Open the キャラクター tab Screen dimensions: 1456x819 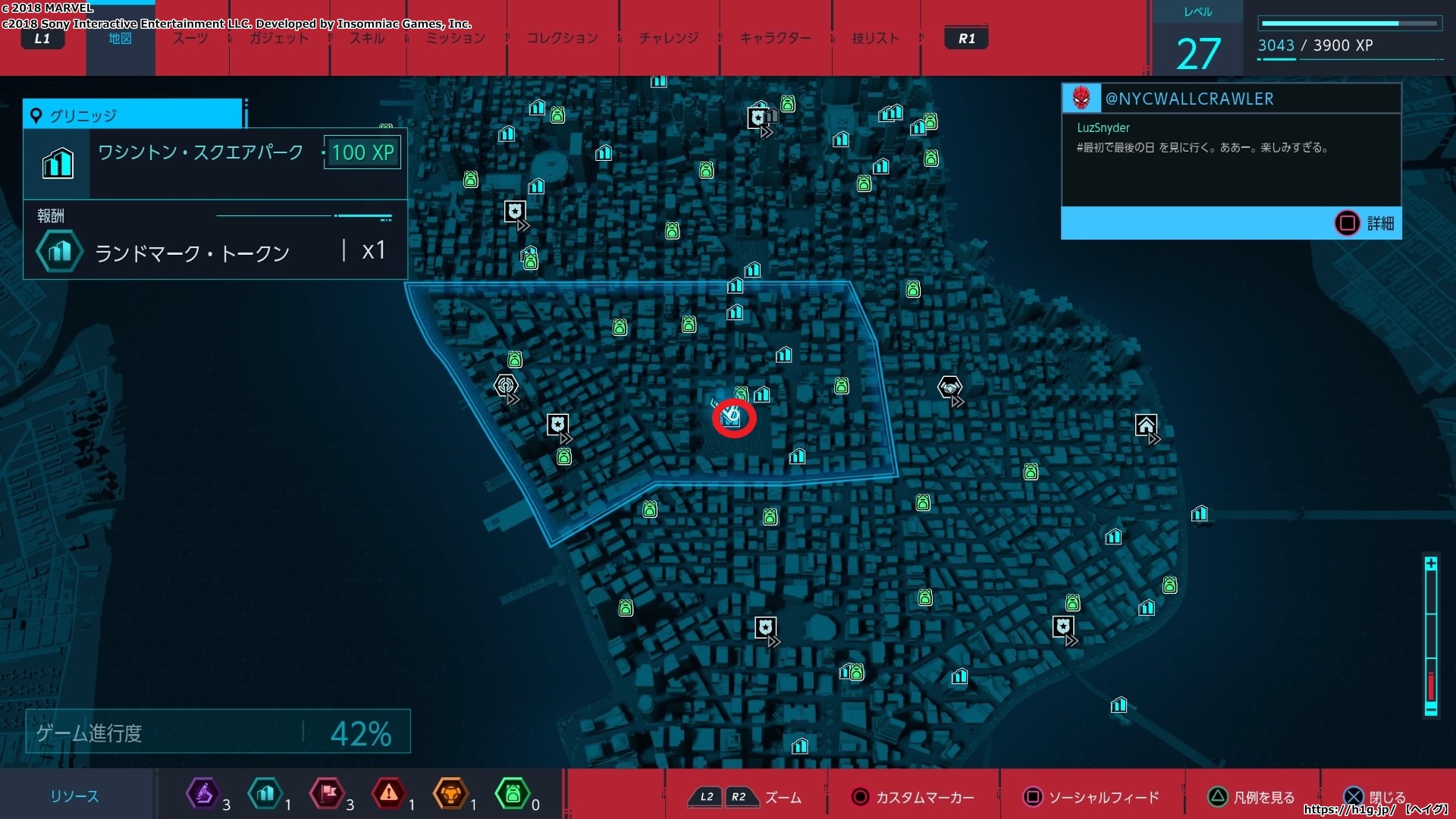point(775,38)
